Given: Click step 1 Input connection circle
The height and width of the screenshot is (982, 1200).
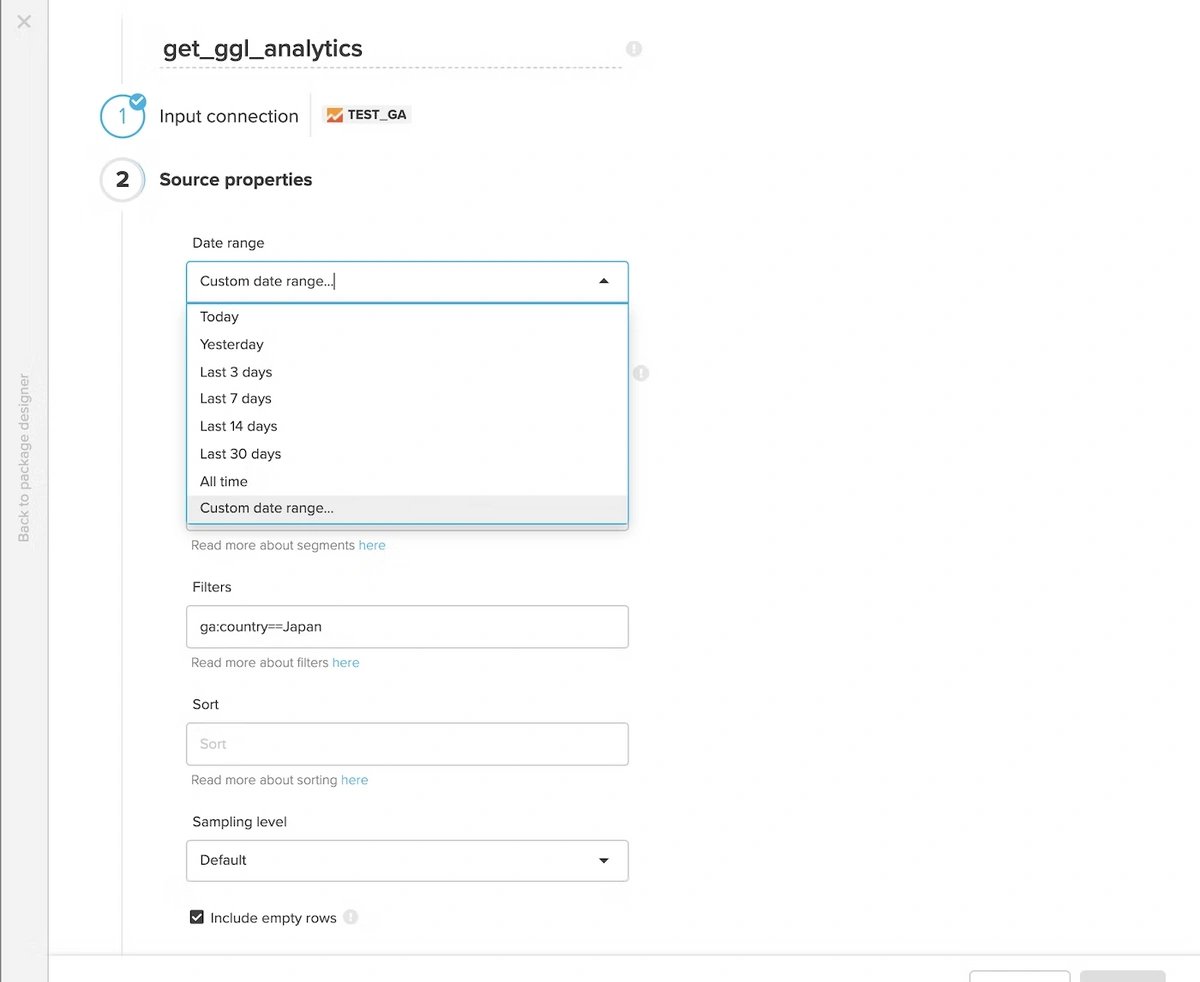Looking at the screenshot, I should click(x=123, y=116).
